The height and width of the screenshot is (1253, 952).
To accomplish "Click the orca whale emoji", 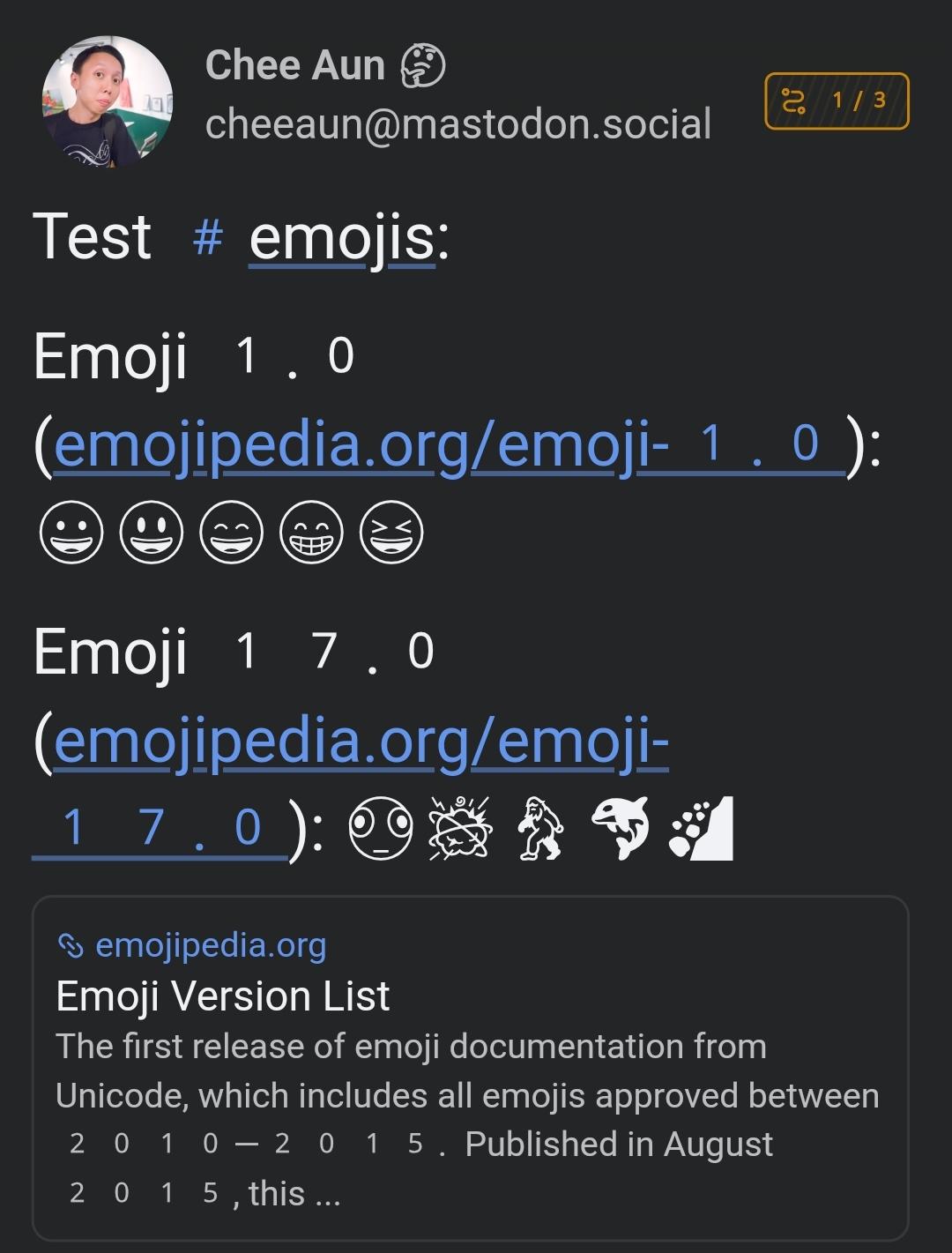I will [620, 828].
